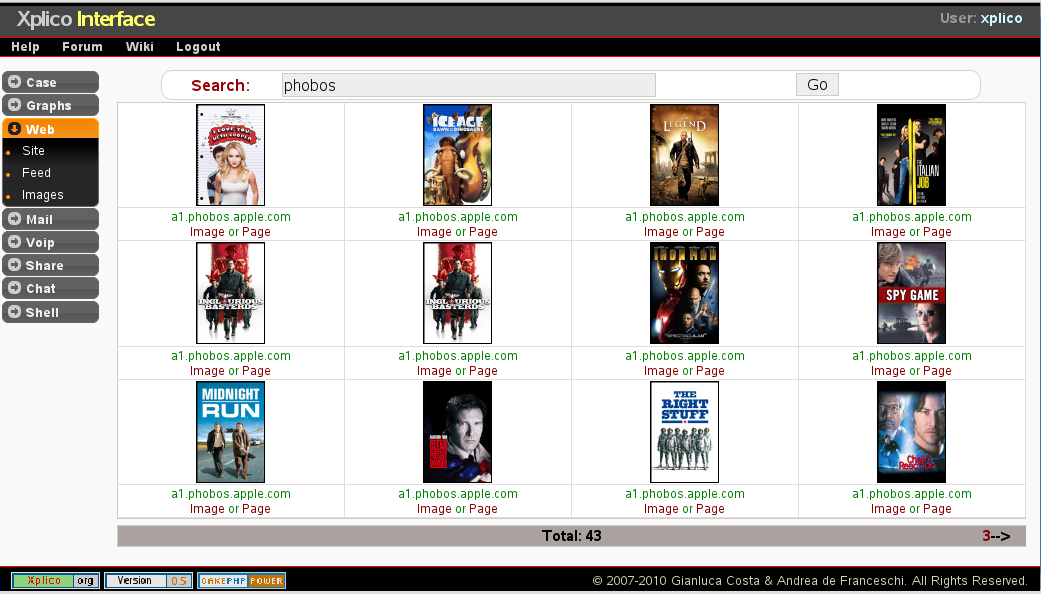Click the arrow icon beside Voip

pyautogui.click(x=15, y=242)
